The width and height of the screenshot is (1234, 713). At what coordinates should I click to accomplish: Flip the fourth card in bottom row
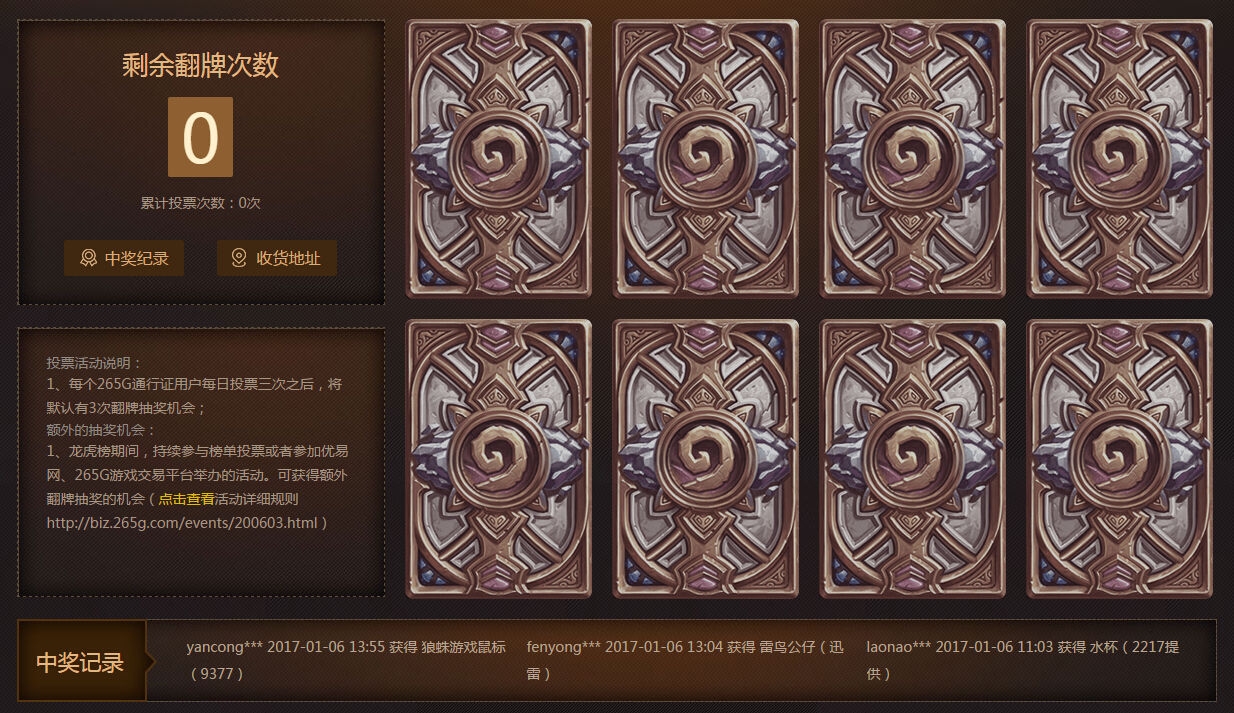1120,459
